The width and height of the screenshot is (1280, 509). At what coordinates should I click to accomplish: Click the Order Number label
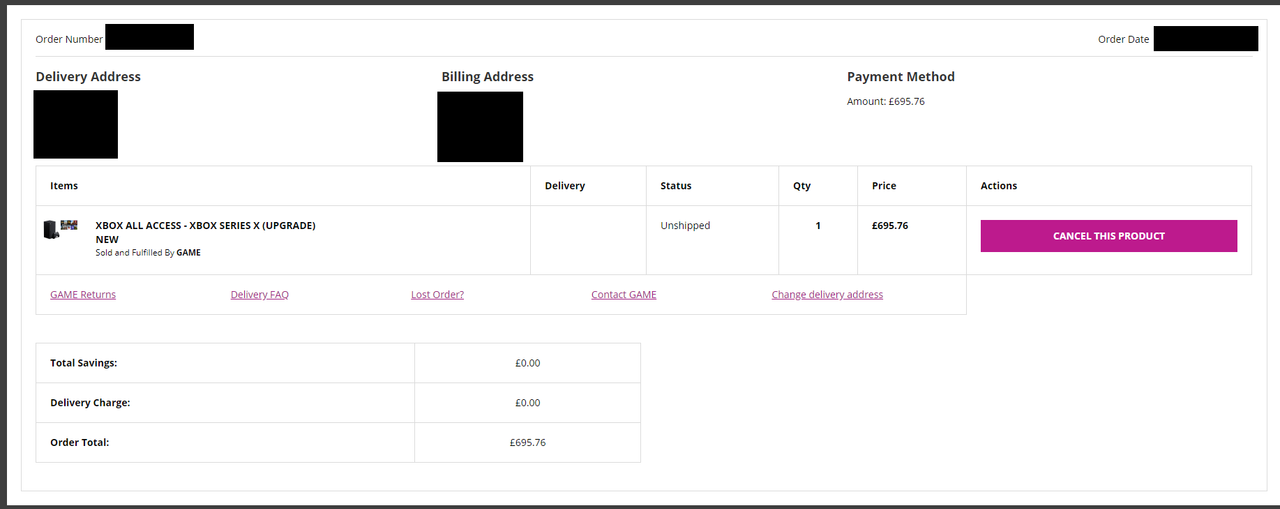(69, 39)
